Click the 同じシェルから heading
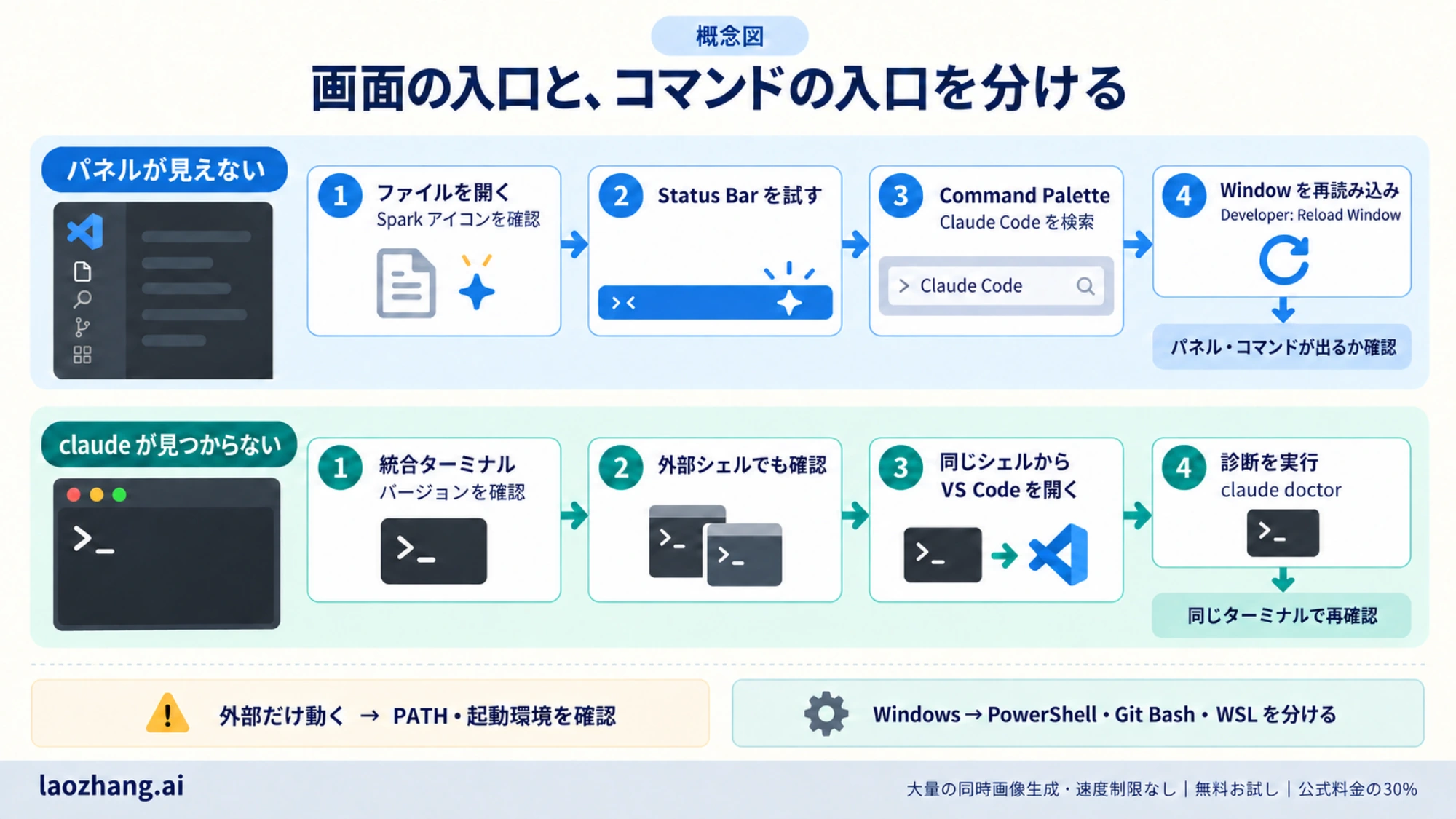 [1005, 462]
